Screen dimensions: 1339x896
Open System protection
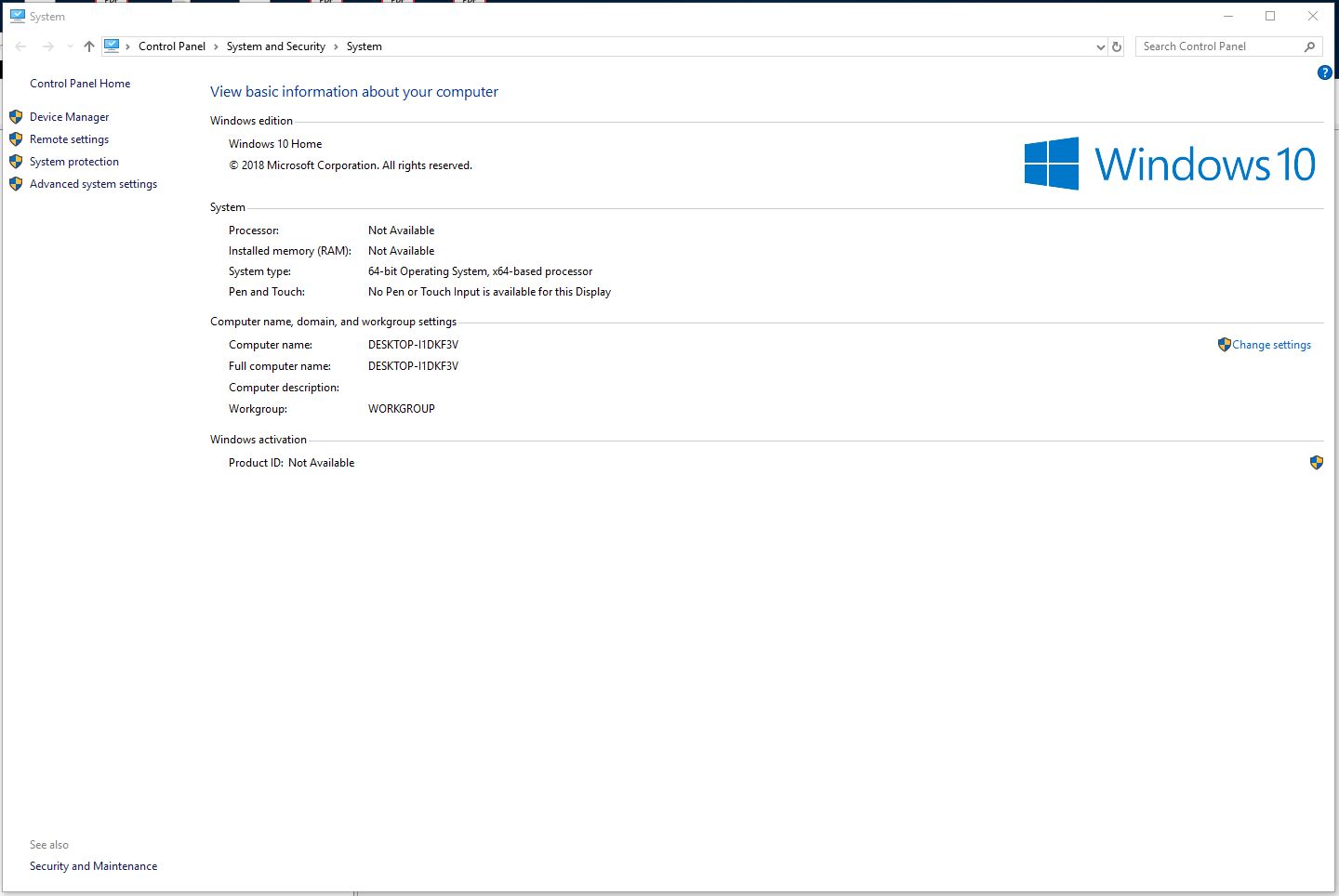(74, 162)
